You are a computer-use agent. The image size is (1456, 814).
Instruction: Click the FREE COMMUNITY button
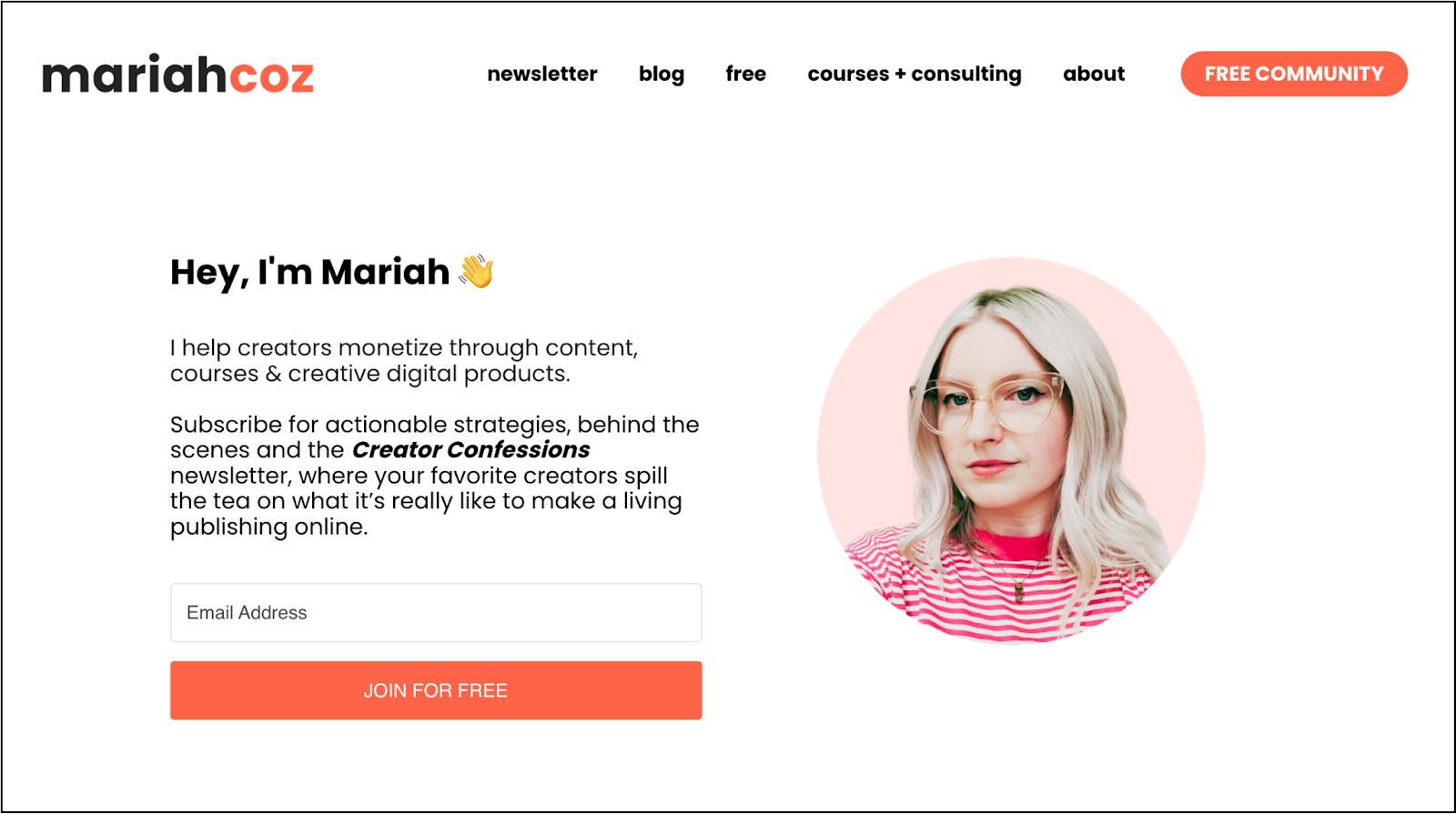coord(1294,74)
